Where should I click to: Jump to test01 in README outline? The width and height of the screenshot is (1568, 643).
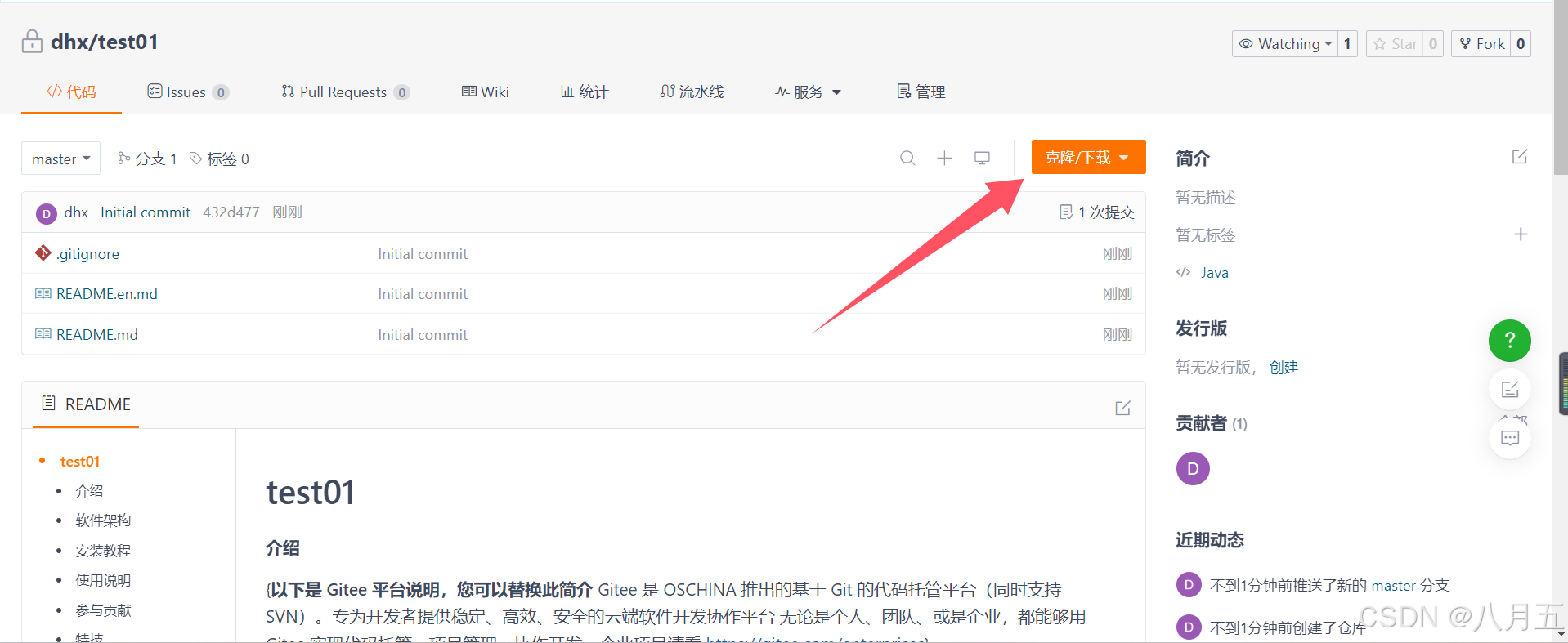(x=80, y=462)
